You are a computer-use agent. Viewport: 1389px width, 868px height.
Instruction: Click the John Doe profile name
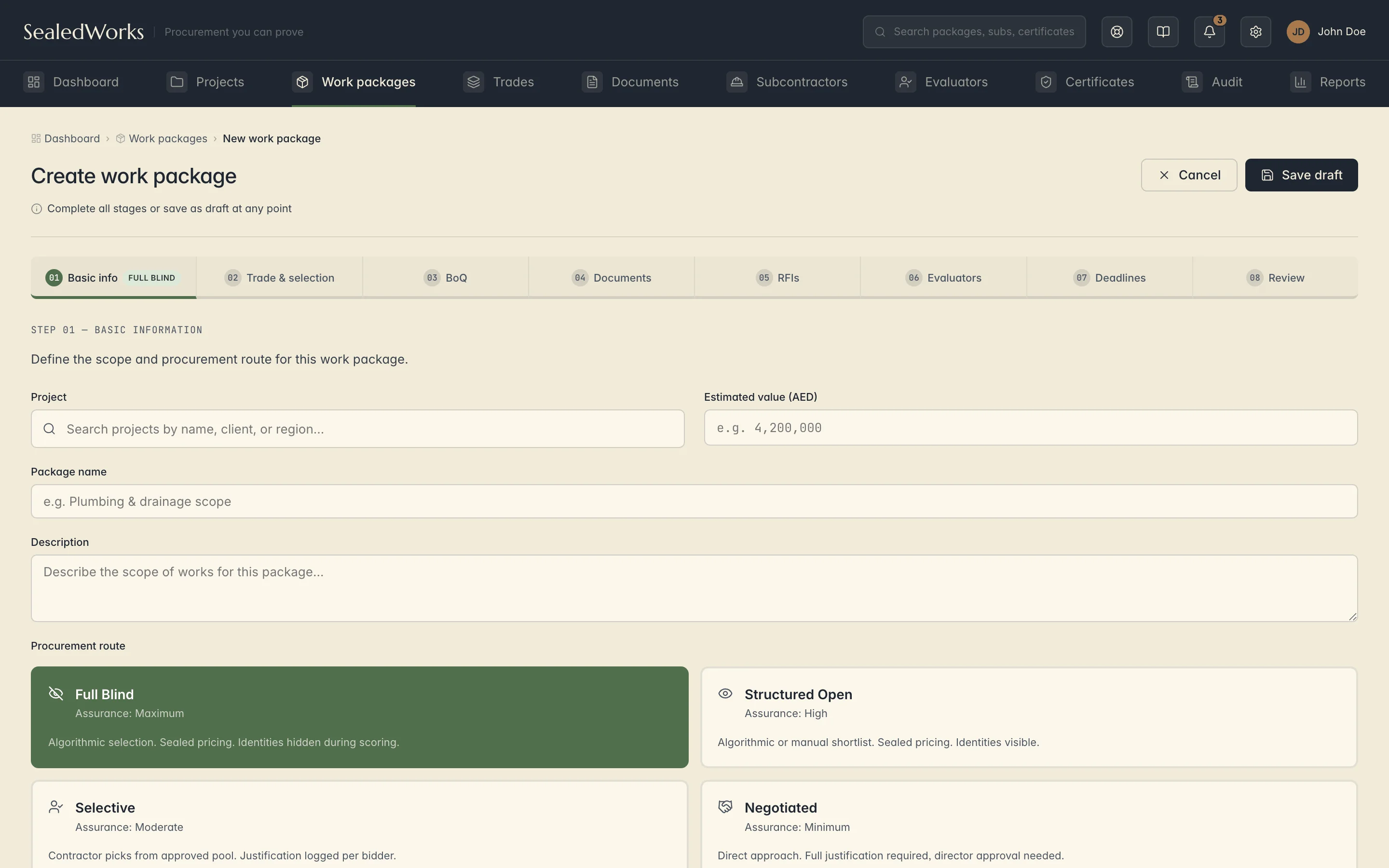(1341, 31)
